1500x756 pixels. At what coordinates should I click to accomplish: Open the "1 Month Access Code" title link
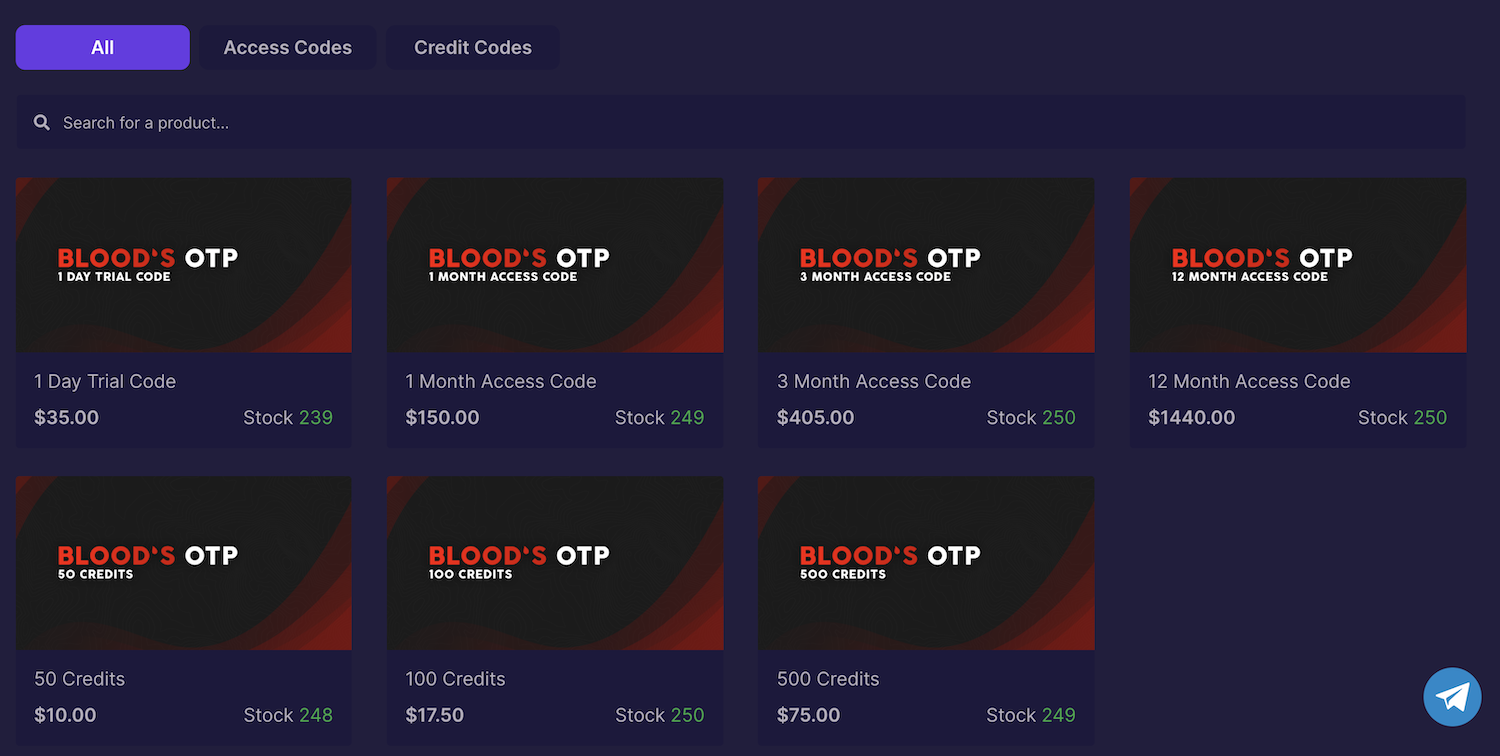(501, 381)
